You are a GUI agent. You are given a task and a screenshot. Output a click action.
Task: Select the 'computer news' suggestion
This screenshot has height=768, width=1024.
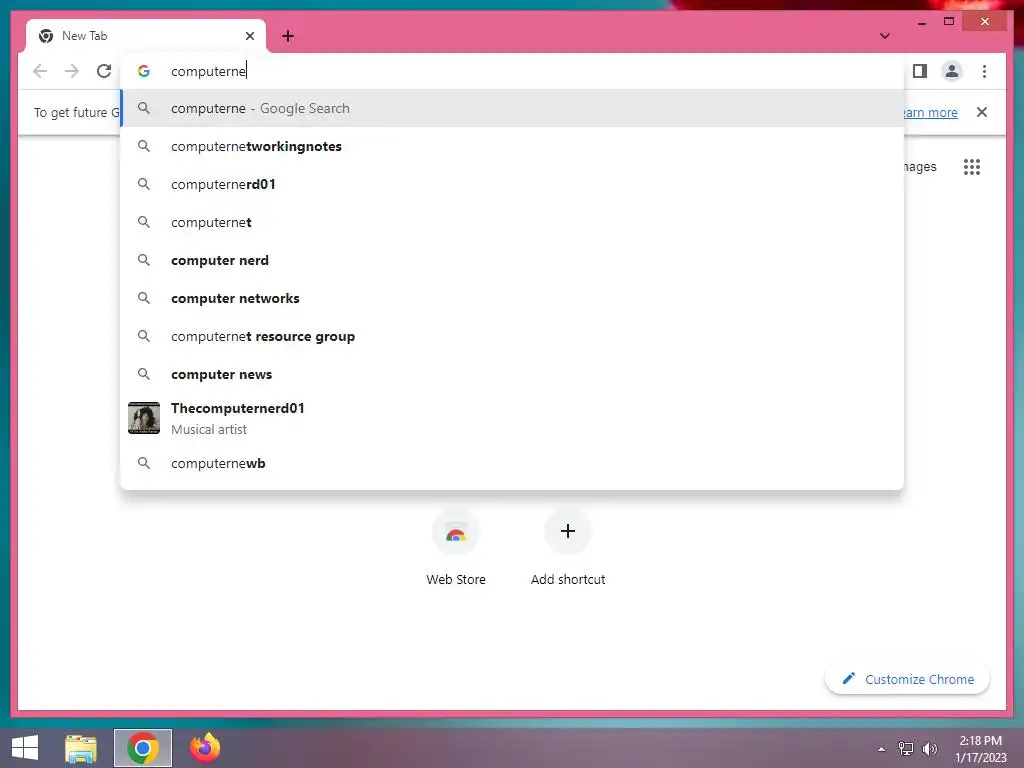[x=512, y=374]
